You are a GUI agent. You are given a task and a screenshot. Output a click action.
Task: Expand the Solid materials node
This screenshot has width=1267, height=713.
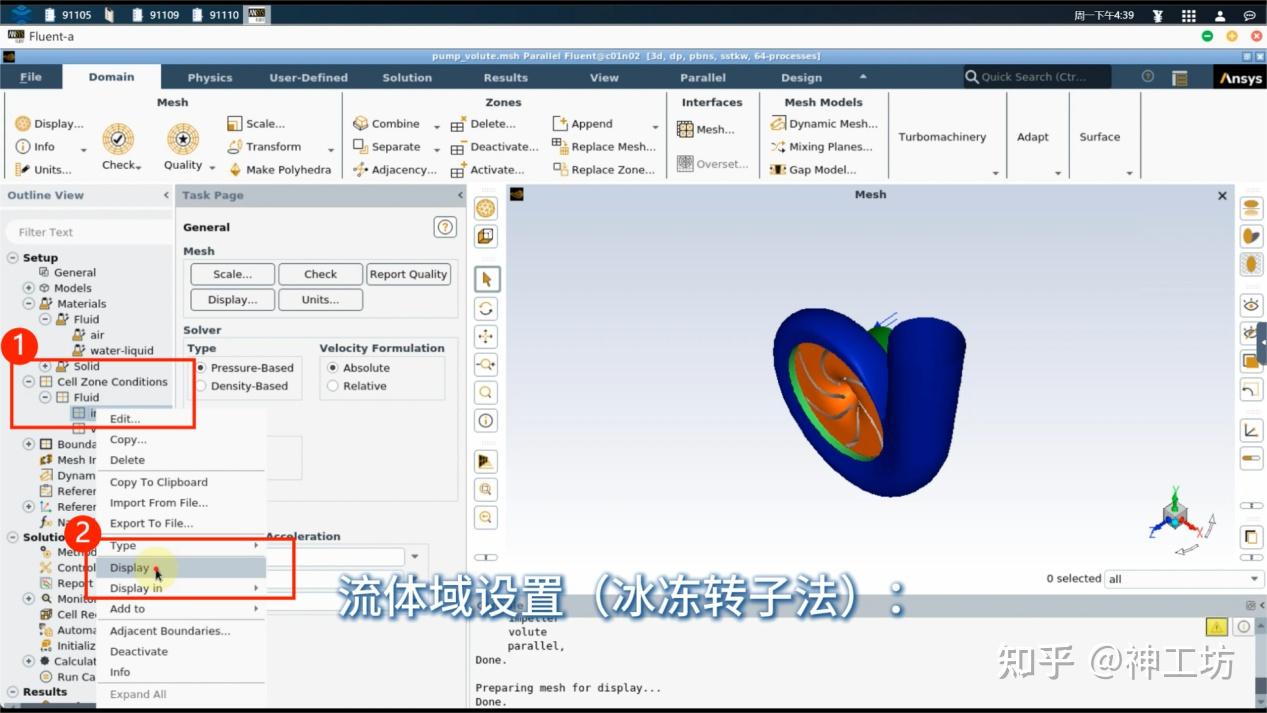tap(45, 366)
